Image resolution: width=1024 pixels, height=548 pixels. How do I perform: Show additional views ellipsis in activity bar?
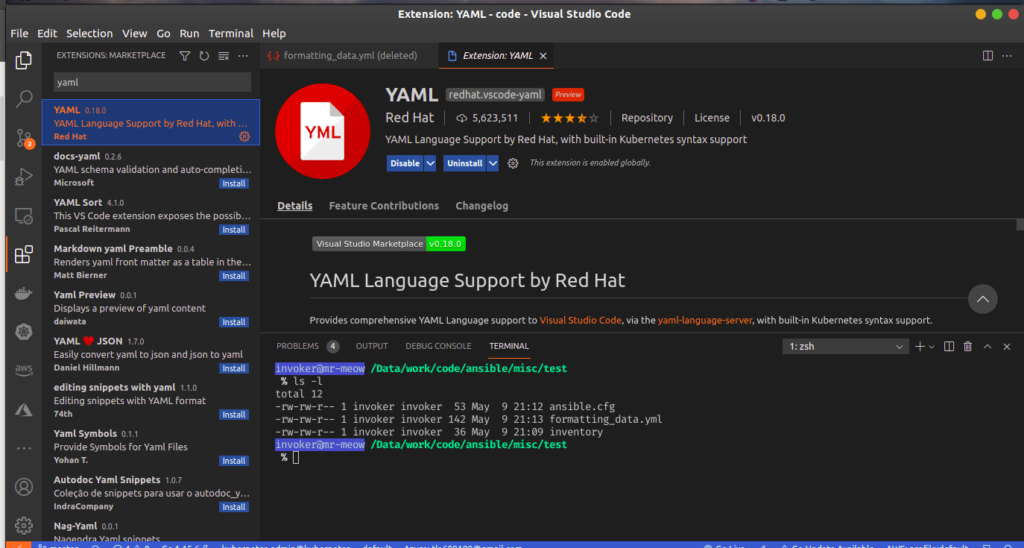click(24, 449)
